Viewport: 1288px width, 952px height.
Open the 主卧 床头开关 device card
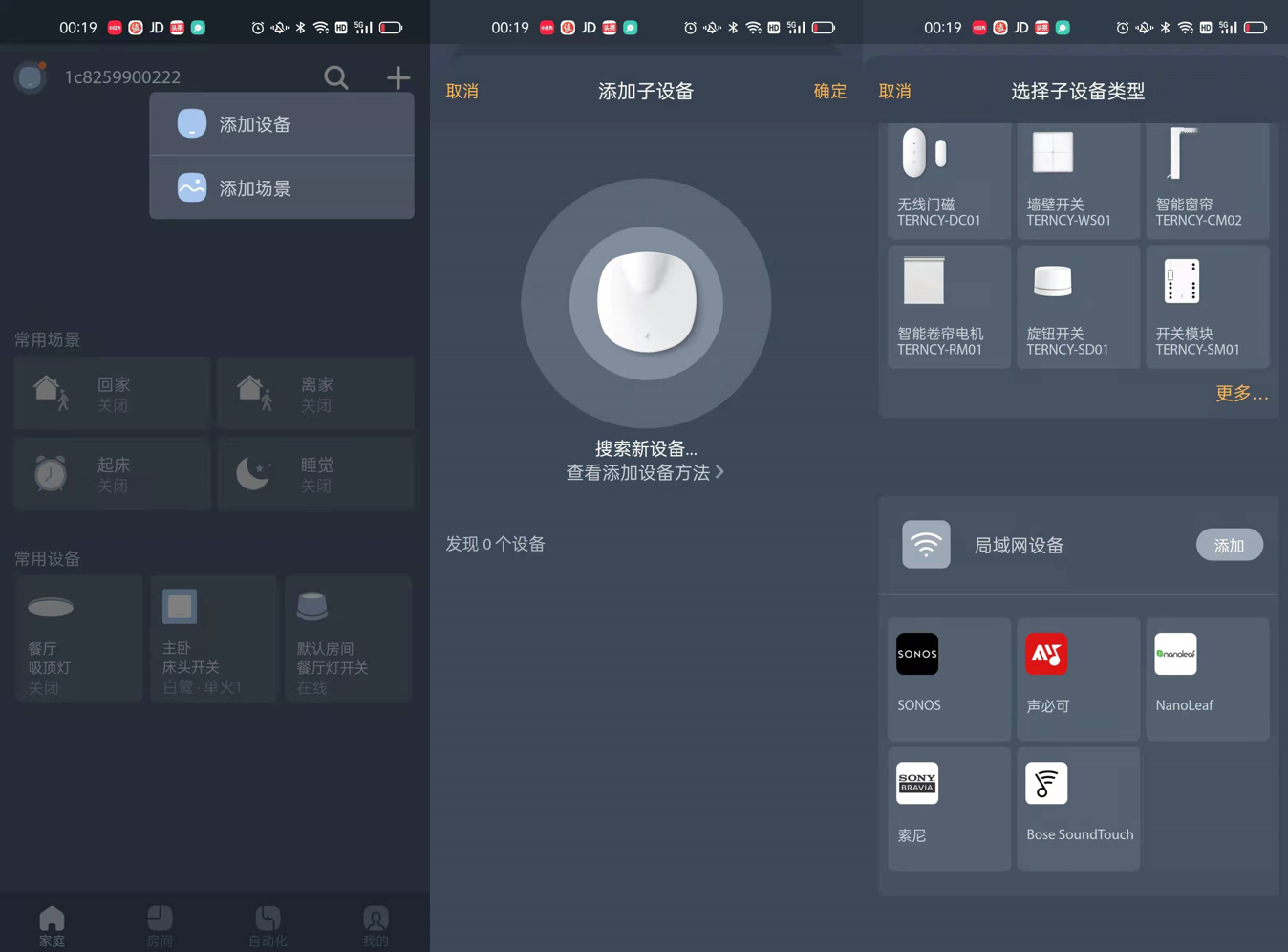pos(214,638)
